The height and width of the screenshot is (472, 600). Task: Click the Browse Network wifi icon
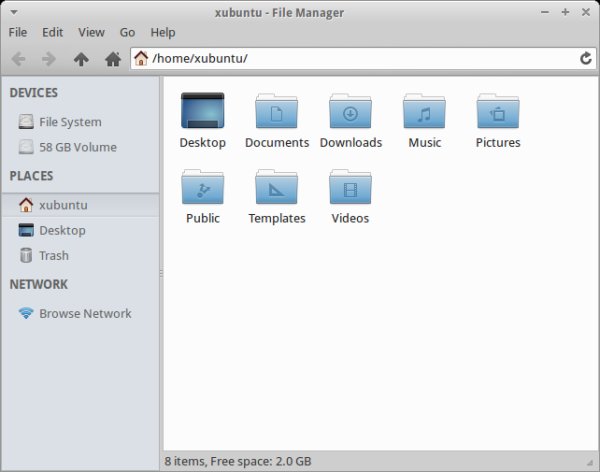(26, 314)
